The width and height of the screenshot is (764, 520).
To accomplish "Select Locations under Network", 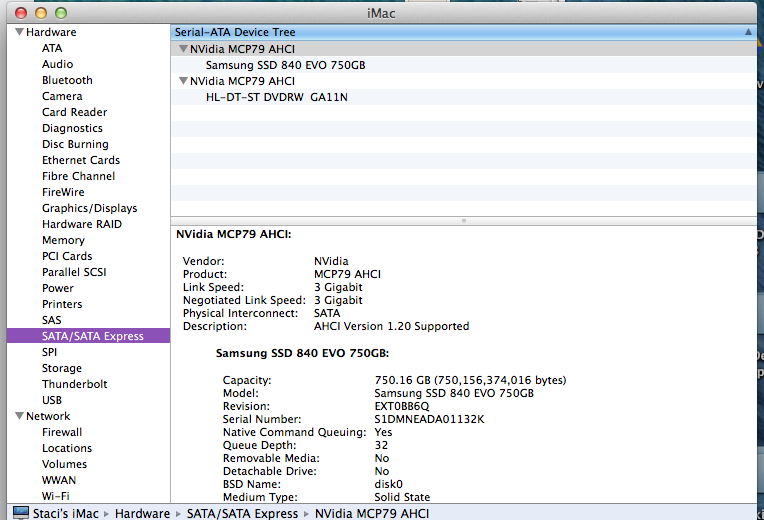I will [x=67, y=448].
